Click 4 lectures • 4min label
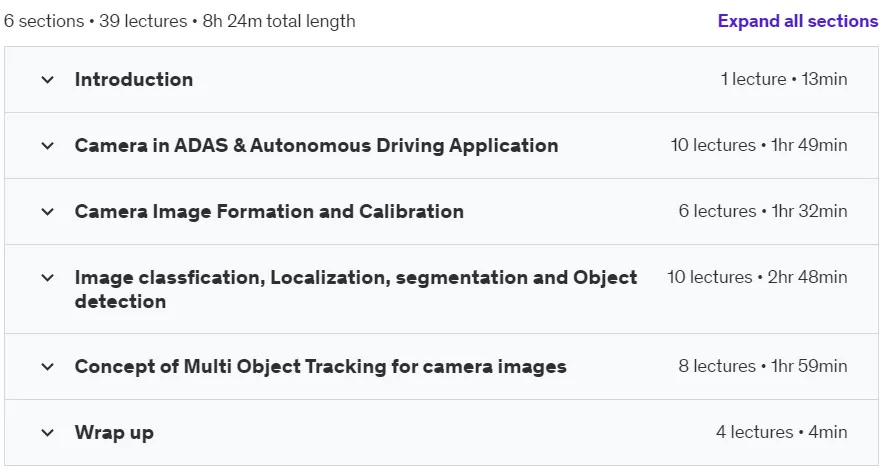883x471 pixels. [x=782, y=432]
